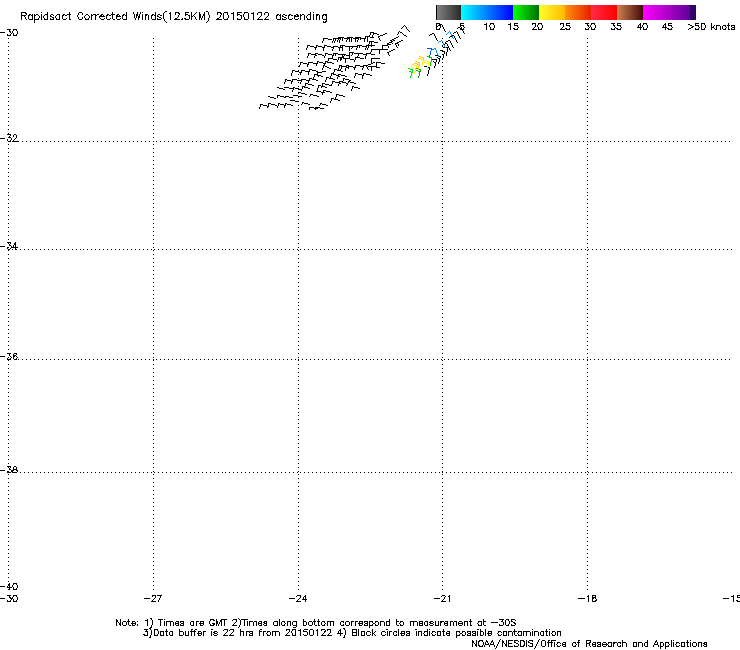740x650 pixels.
Task: Click the yellow 20-25 knots color band
Action: 552,12
